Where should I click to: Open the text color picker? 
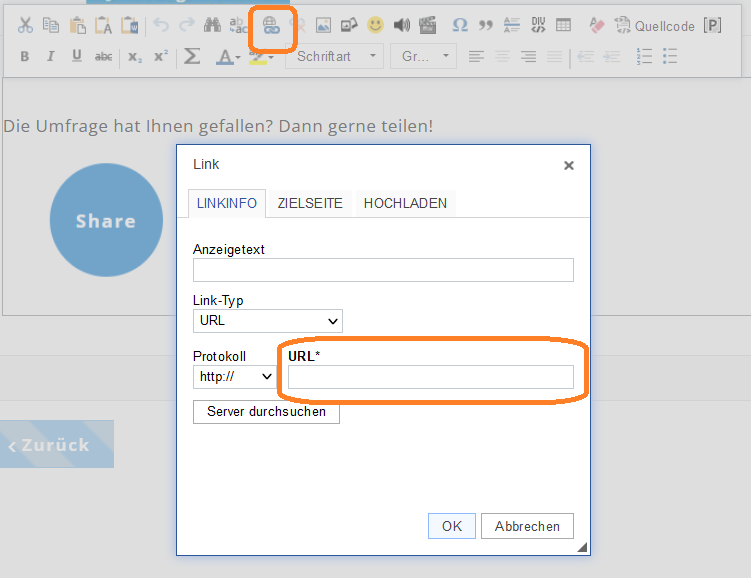pos(228,57)
